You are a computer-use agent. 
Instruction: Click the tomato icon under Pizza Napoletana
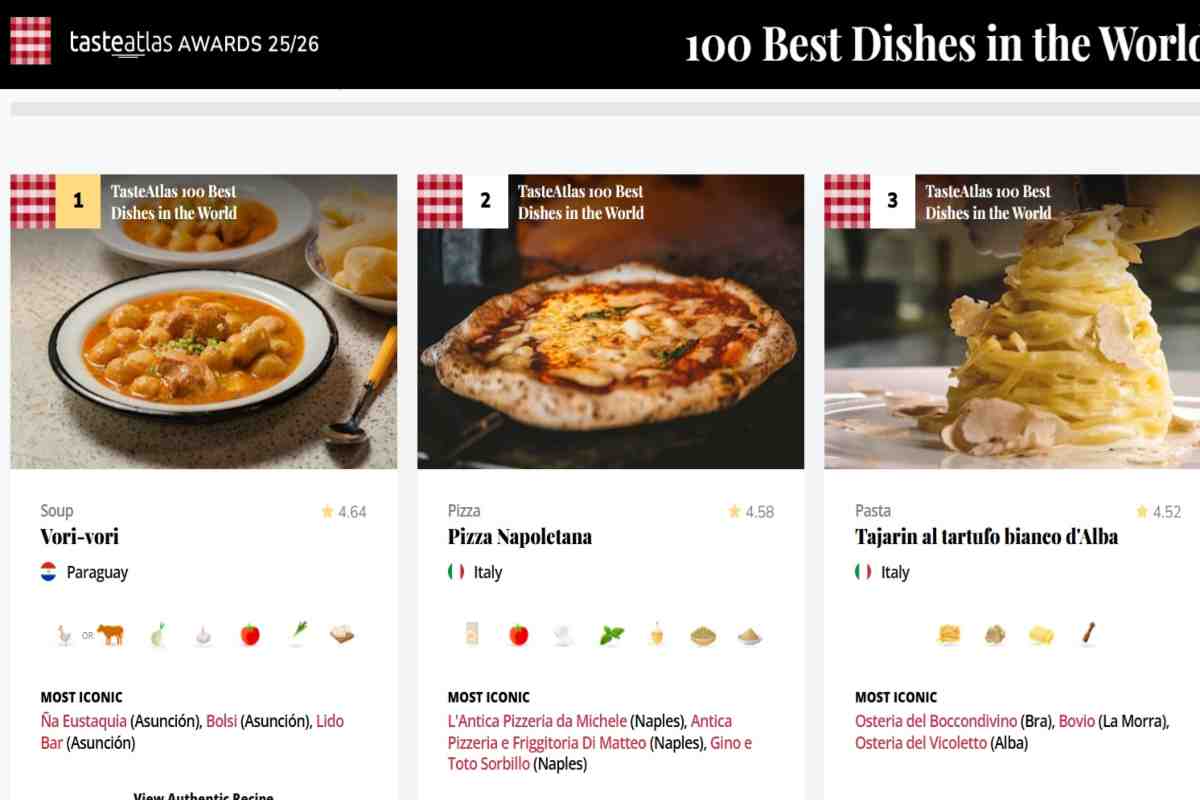tap(518, 634)
